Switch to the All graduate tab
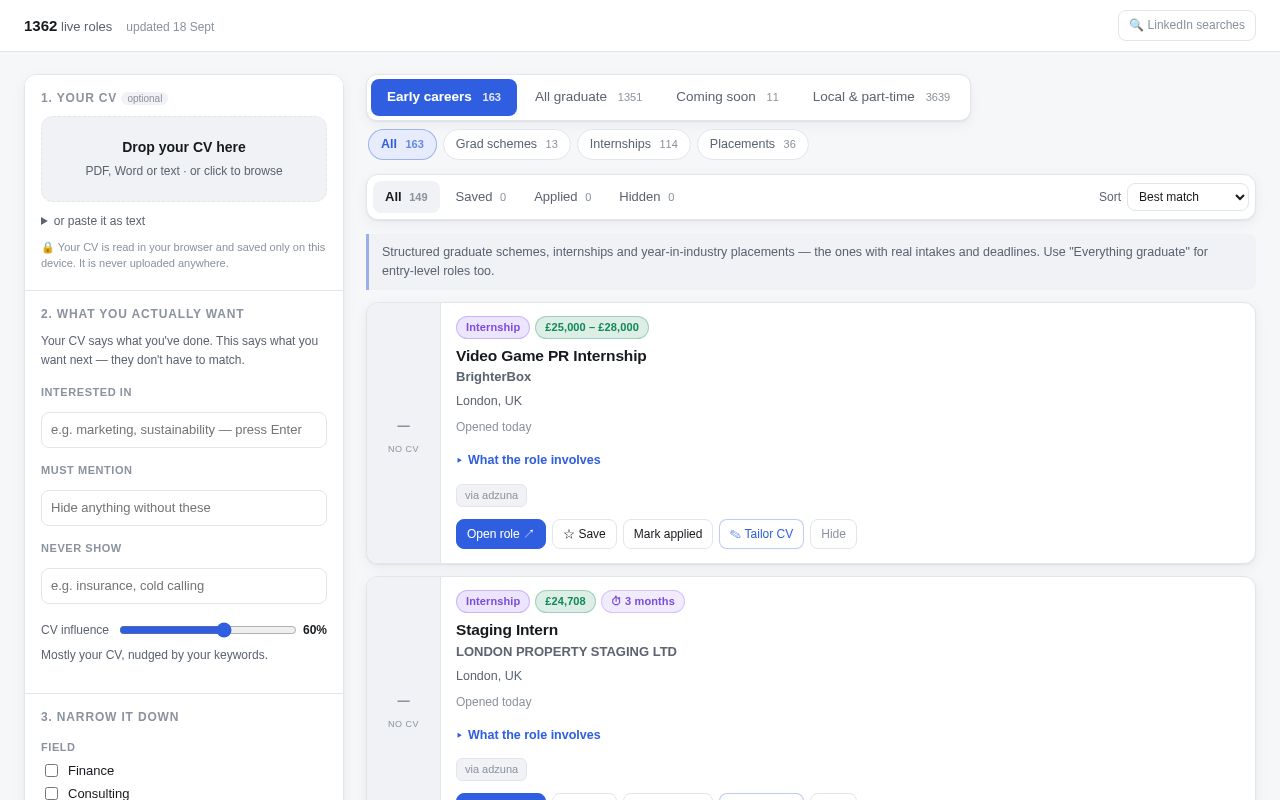This screenshot has width=1280, height=800. click(x=589, y=97)
